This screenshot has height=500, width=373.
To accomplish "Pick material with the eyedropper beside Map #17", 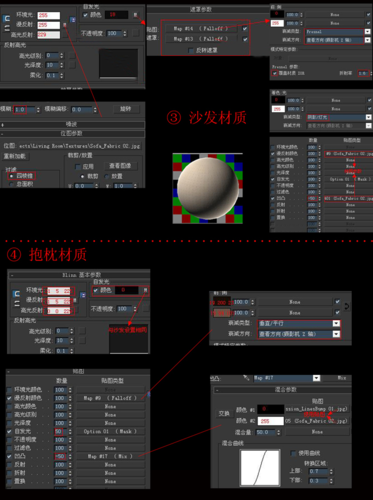I will click(246, 378).
